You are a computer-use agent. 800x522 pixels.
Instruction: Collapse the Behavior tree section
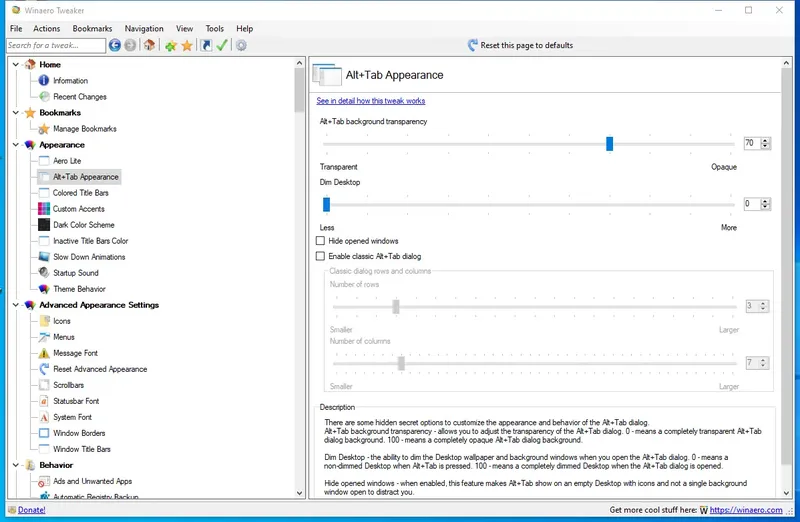click(16, 465)
